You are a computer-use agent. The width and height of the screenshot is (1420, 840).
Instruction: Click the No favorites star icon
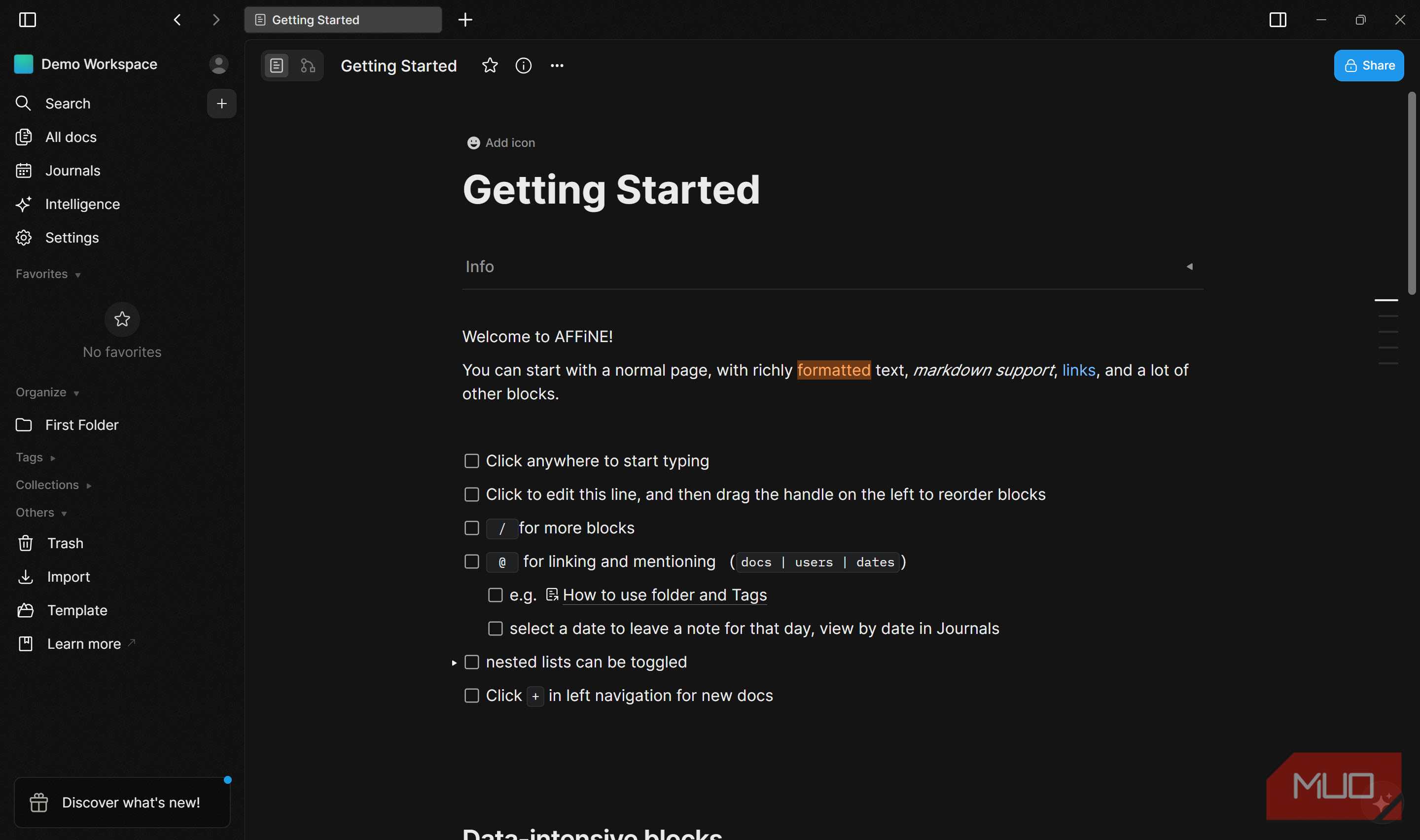122,319
